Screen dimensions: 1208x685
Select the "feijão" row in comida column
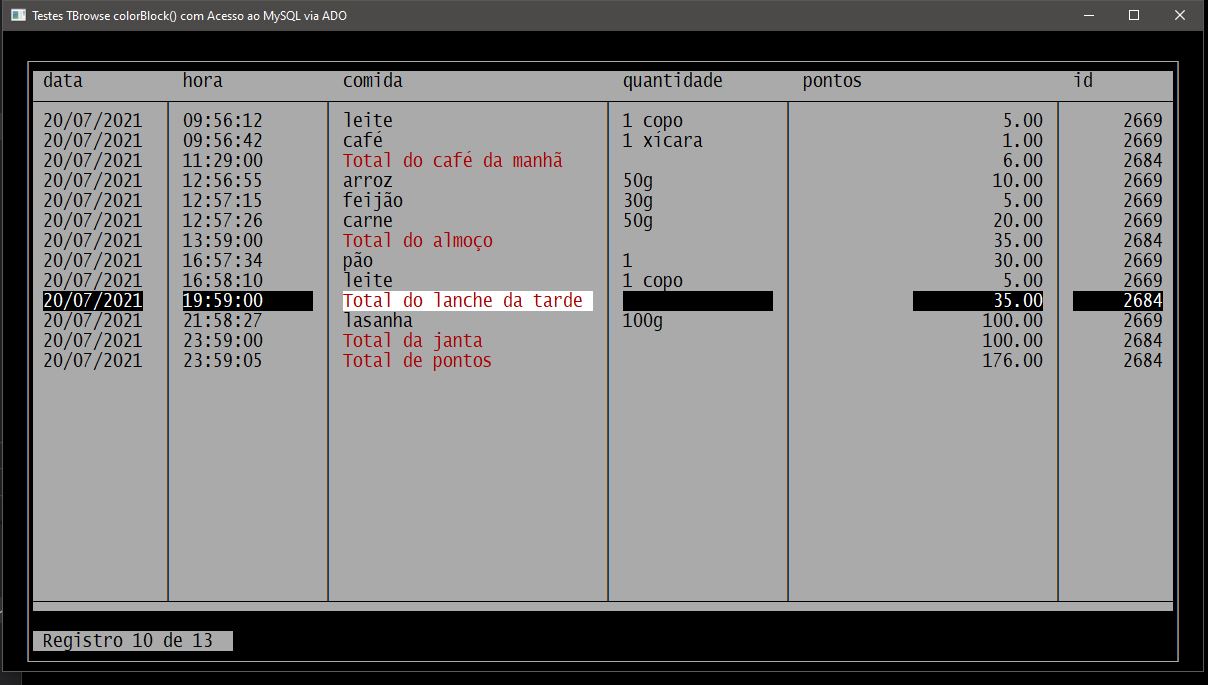372,201
